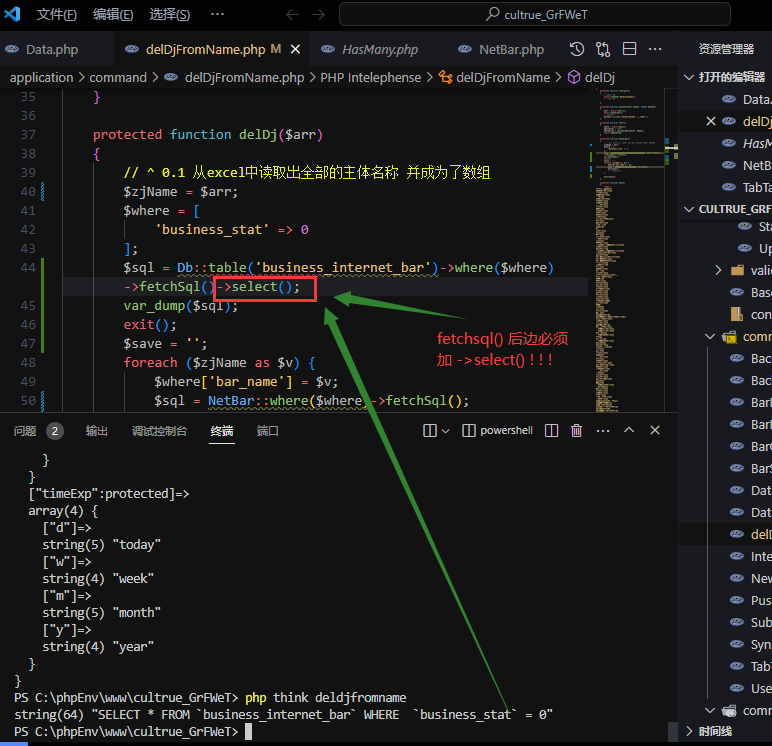This screenshot has width=772, height=746.
Task: Open HasM file in open editors list
Action: 725,143
